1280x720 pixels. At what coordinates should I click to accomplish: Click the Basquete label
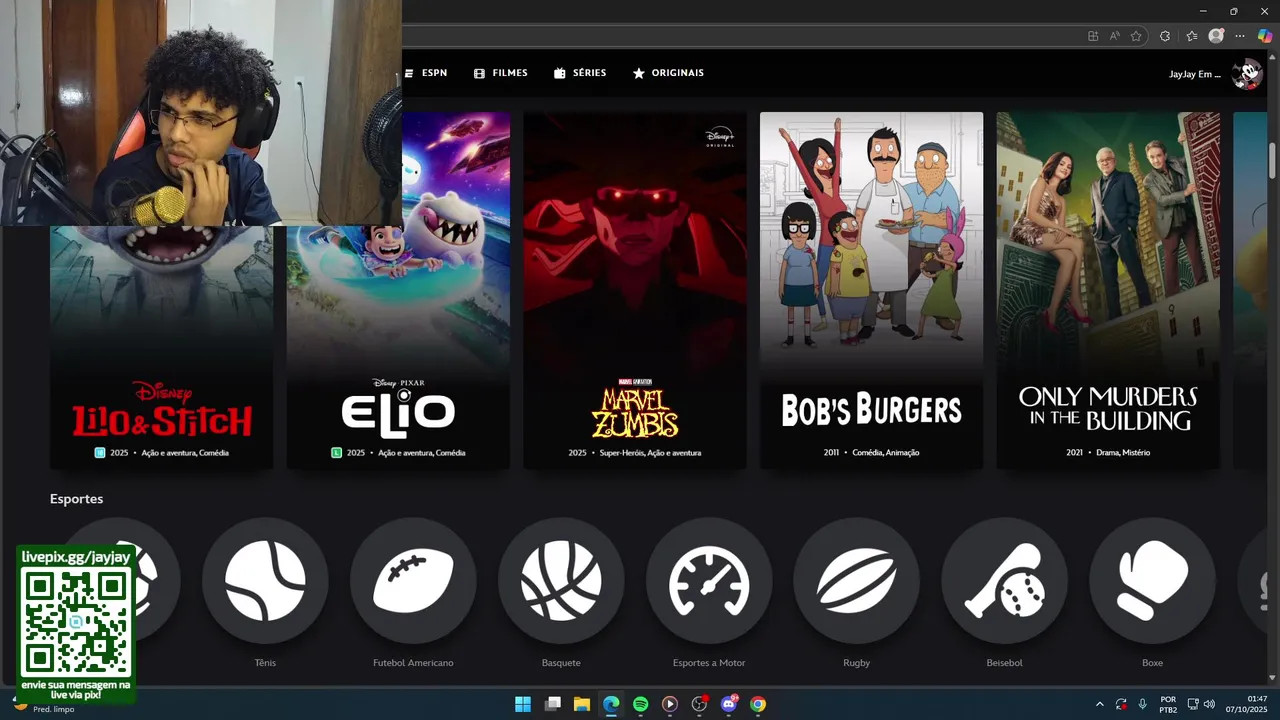tap(561, 663)
